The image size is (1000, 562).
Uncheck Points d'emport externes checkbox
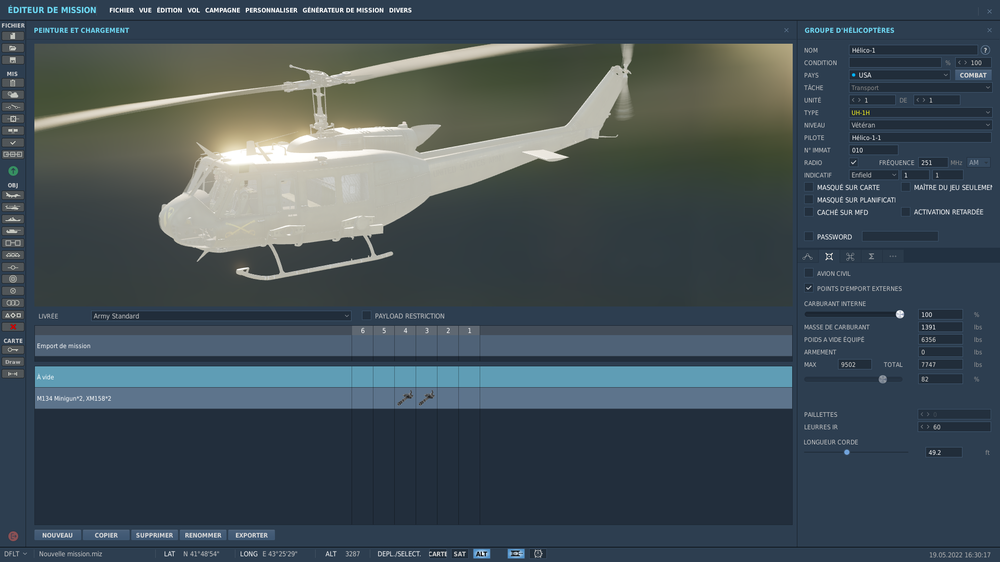tap(809, 288)
